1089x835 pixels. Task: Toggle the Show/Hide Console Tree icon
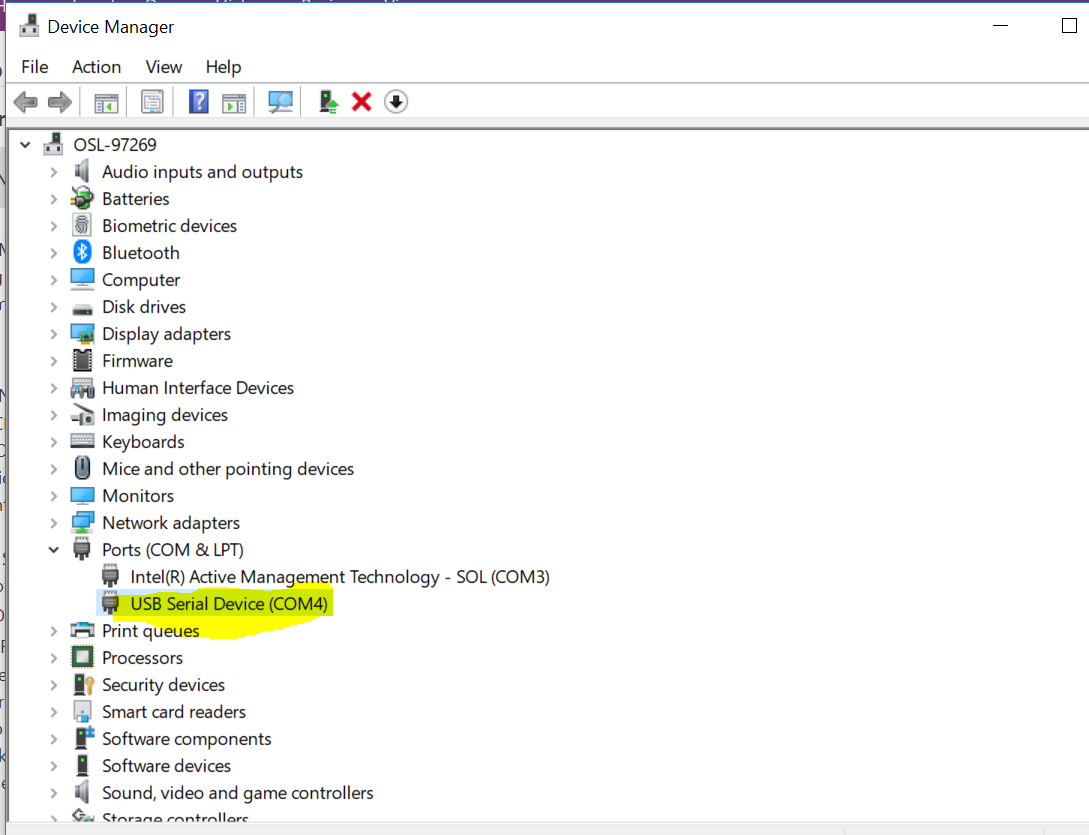(x=106, y=101)
